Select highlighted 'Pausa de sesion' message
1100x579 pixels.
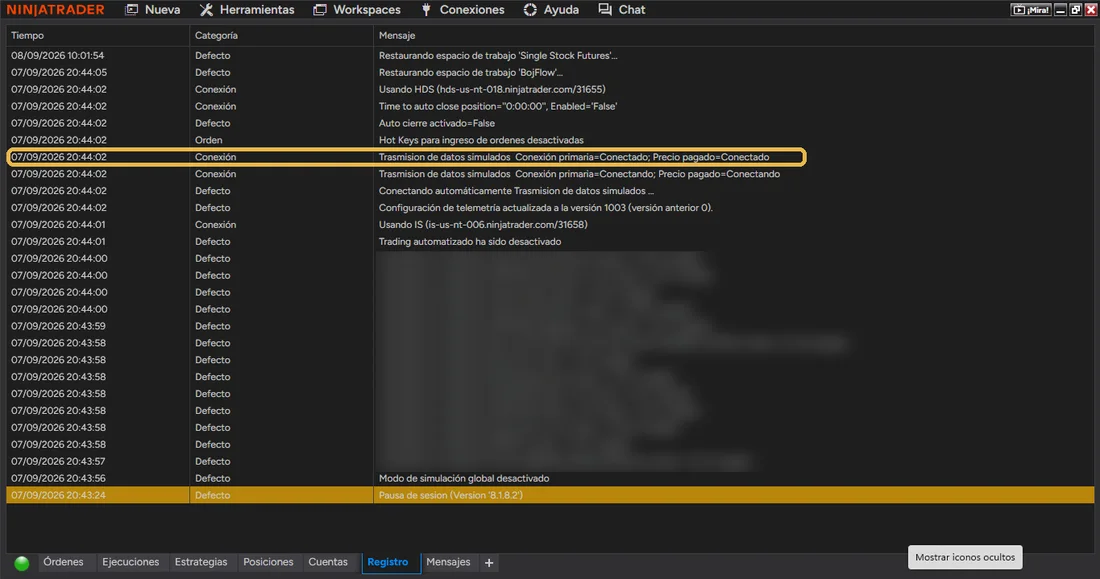click(x=450, y=495)
